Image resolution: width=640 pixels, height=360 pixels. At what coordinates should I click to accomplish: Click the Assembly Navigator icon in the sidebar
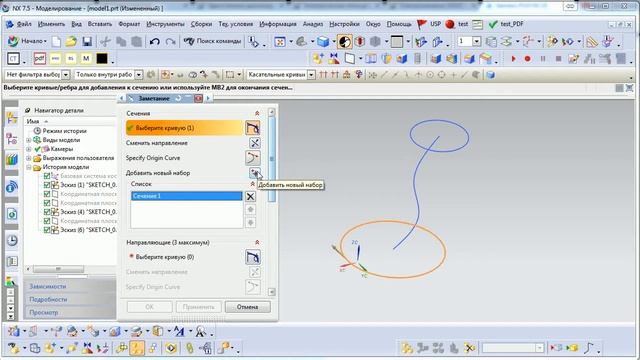[12, 118]
